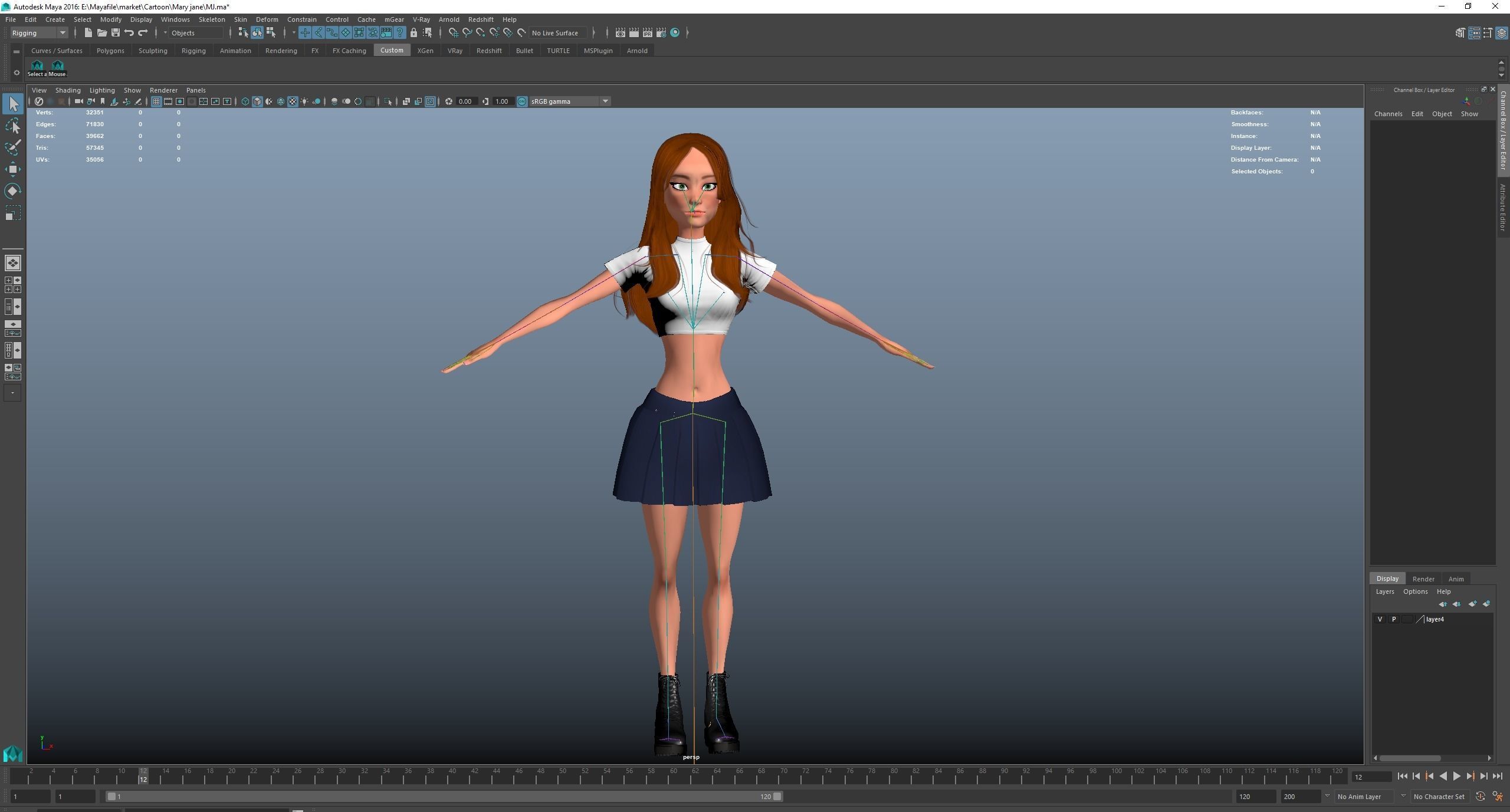The image size is (1510, 812).
Task: Open the Channels menu in Channel Box
Action: pyautogui.click(x=1388, y=114)
